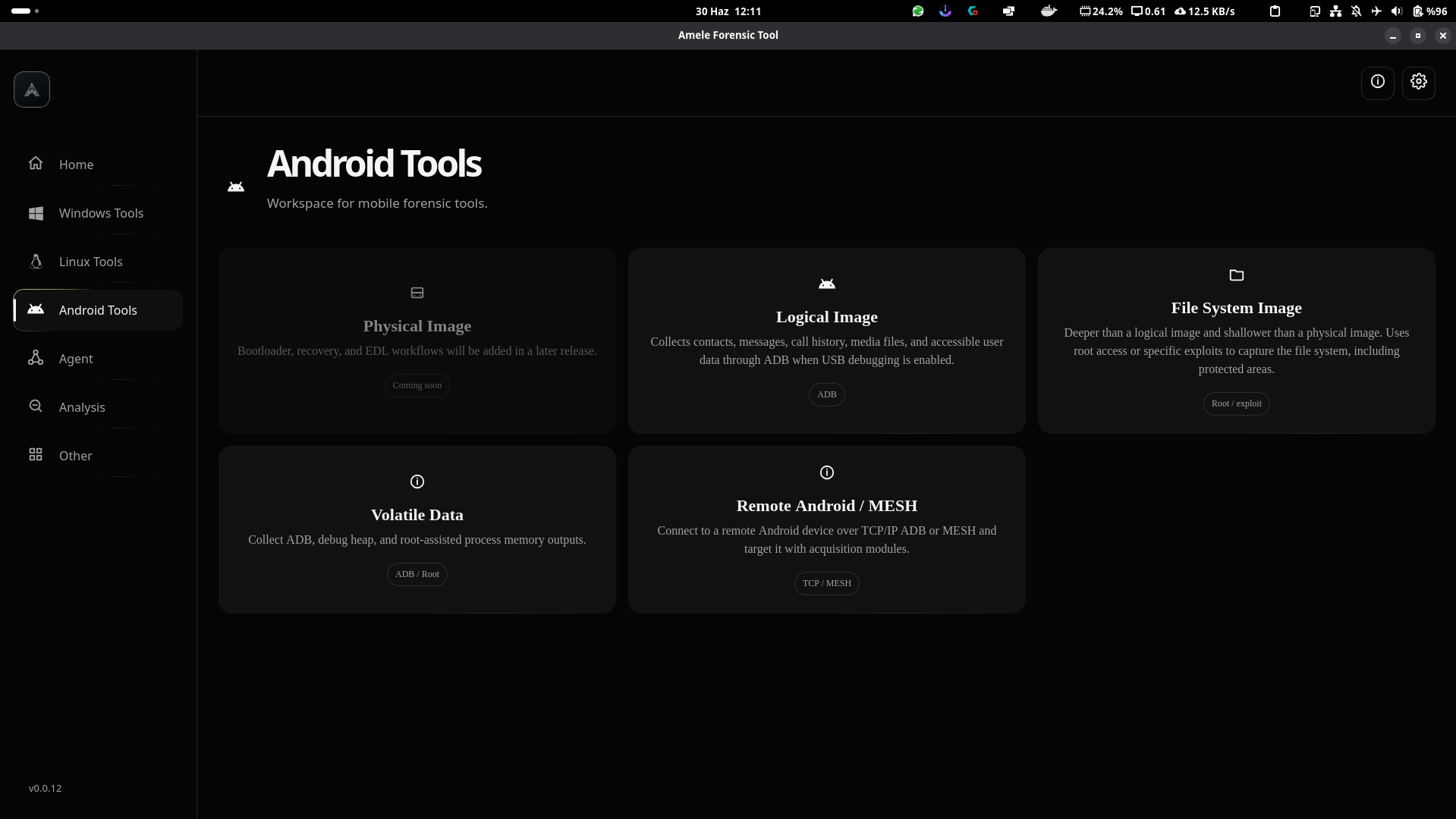1456x819 pixels.
Task: Click the windows overview tray icon
Action: tap(1008, 11)
